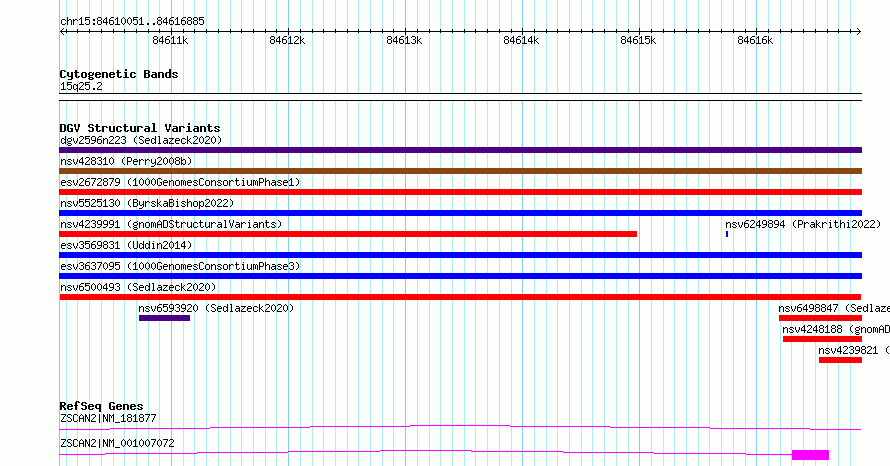Viewport: 890px width, 466px height.
Task: Click the 84612k ruler label
Action: point(287,40)
